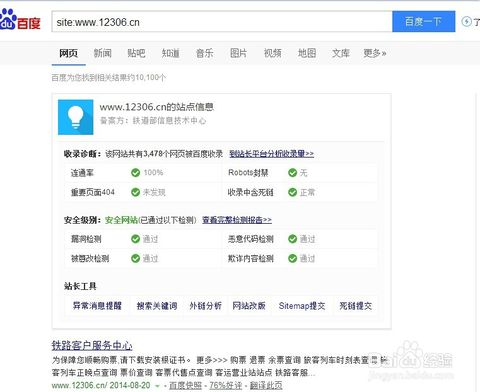This screenshot has width=480, height=392.
Task: Open the 知道 tab
Action: pos(170,53)
